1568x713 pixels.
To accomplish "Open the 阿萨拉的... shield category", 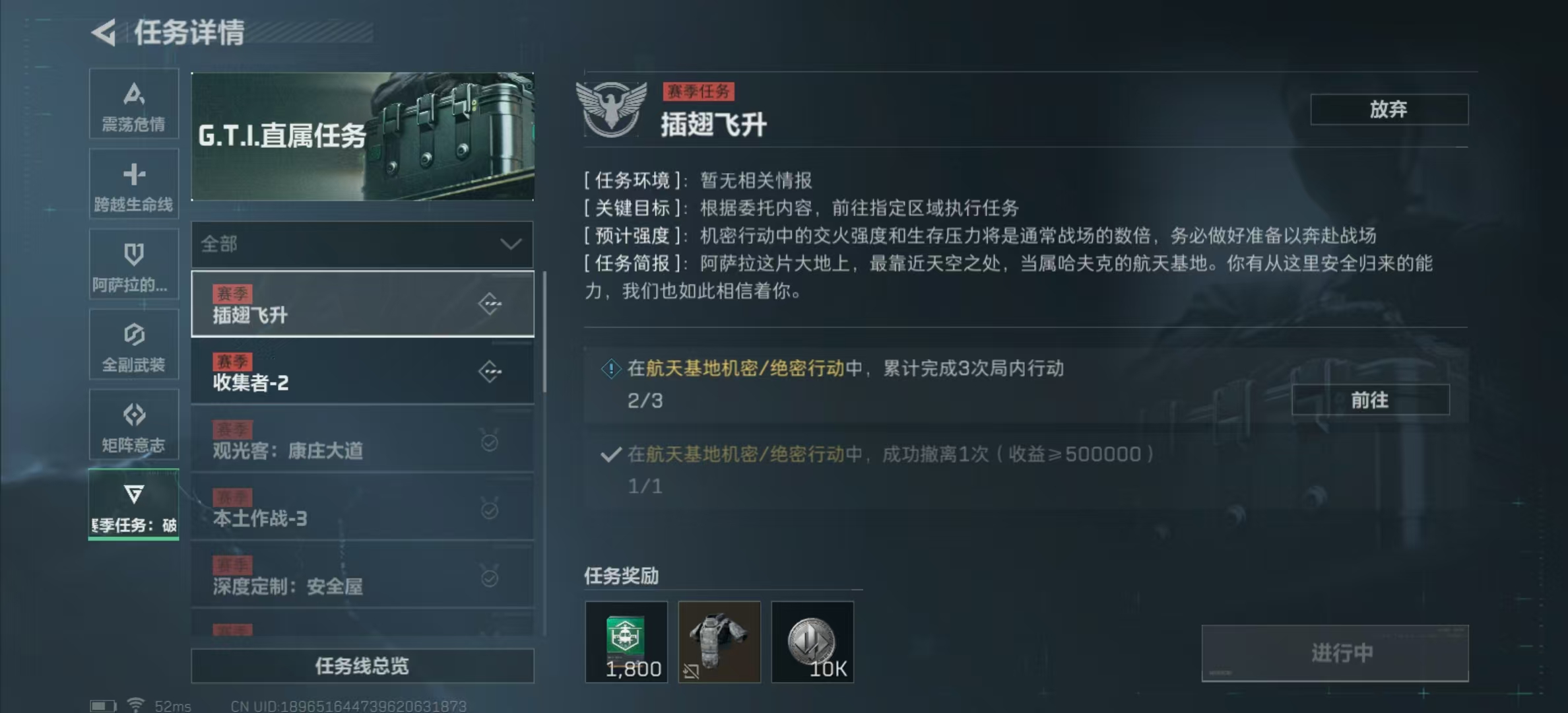I will pos(134,264).
